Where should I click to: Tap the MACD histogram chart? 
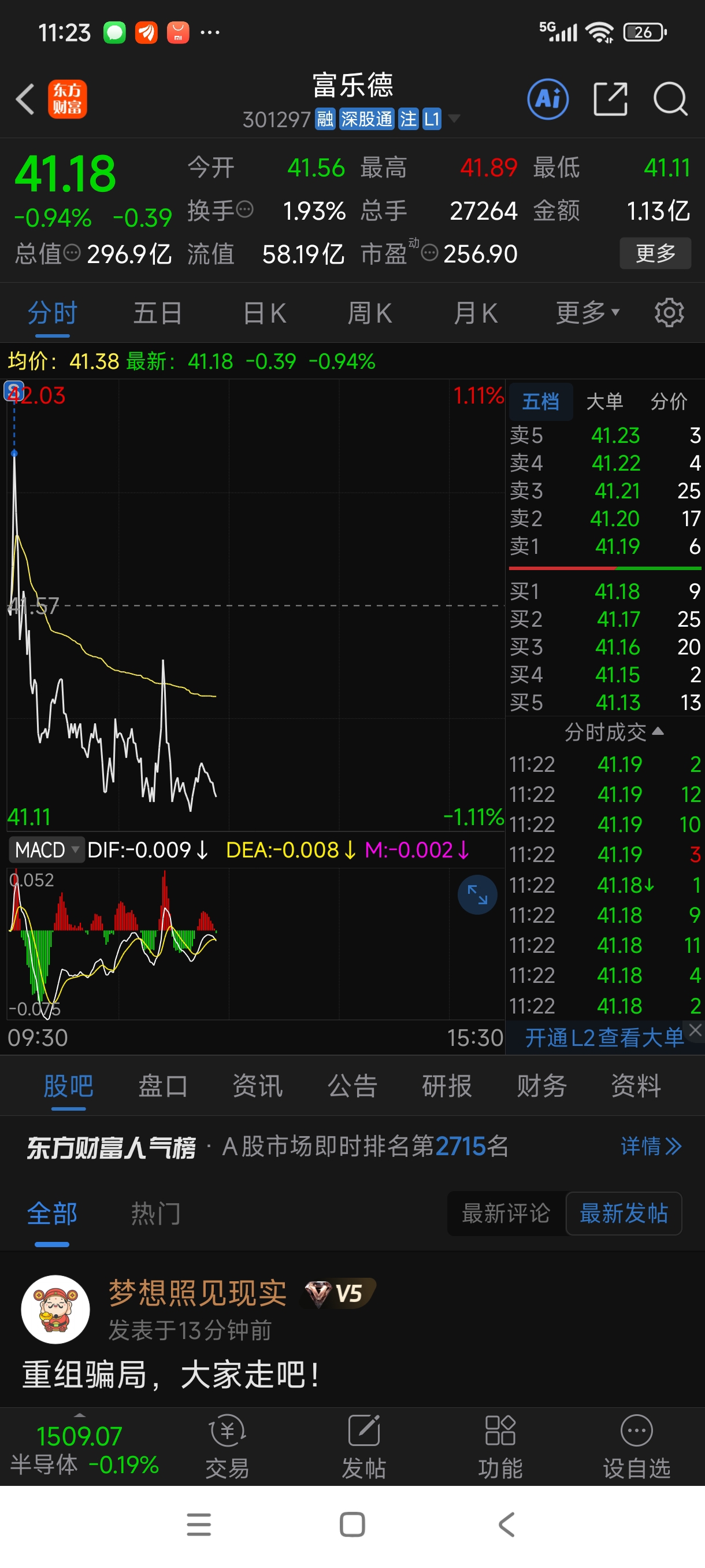click(255, 944)
